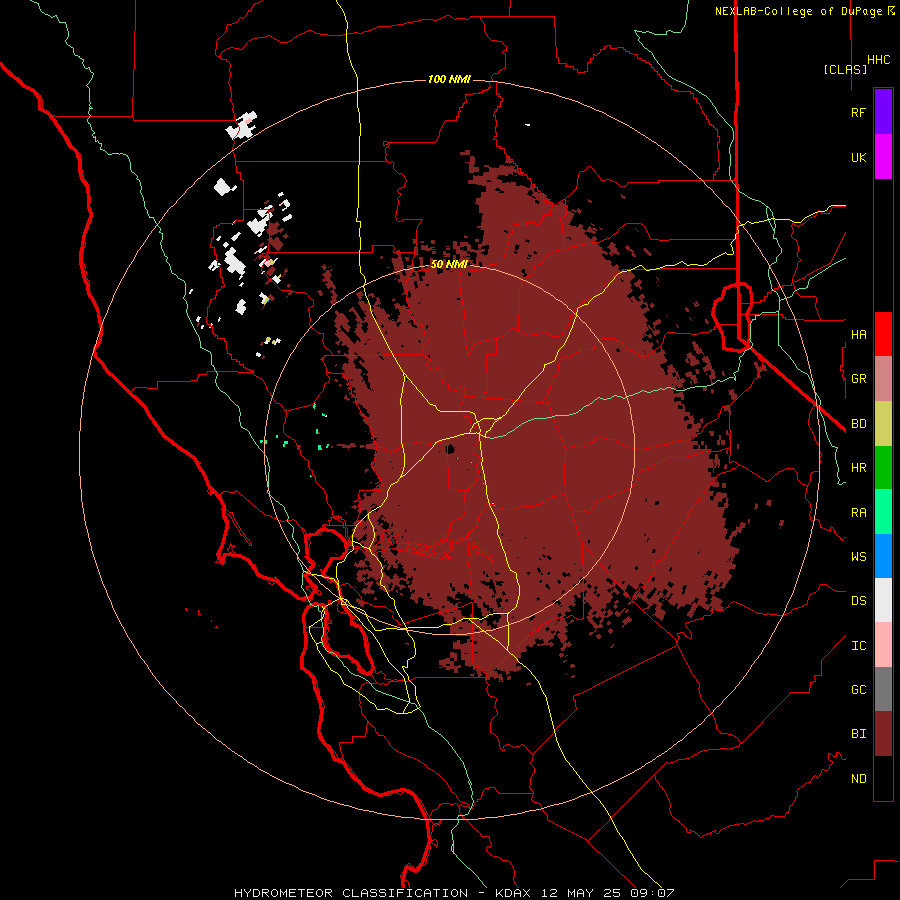Click the gray GC legend swatch
The height and width of the screenshot is (900, 900).
883,689
